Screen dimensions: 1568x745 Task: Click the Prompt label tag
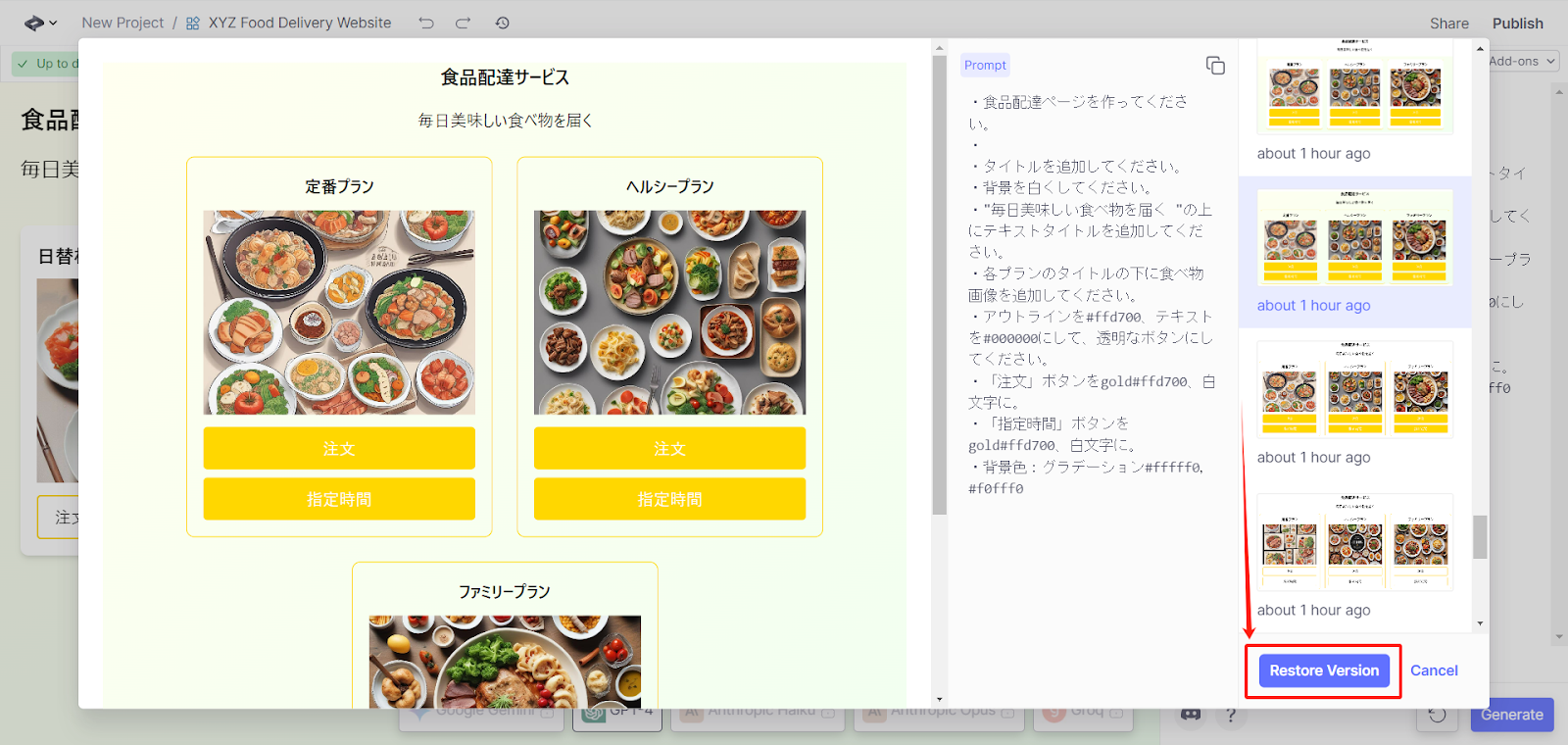(x=985, y=66)
